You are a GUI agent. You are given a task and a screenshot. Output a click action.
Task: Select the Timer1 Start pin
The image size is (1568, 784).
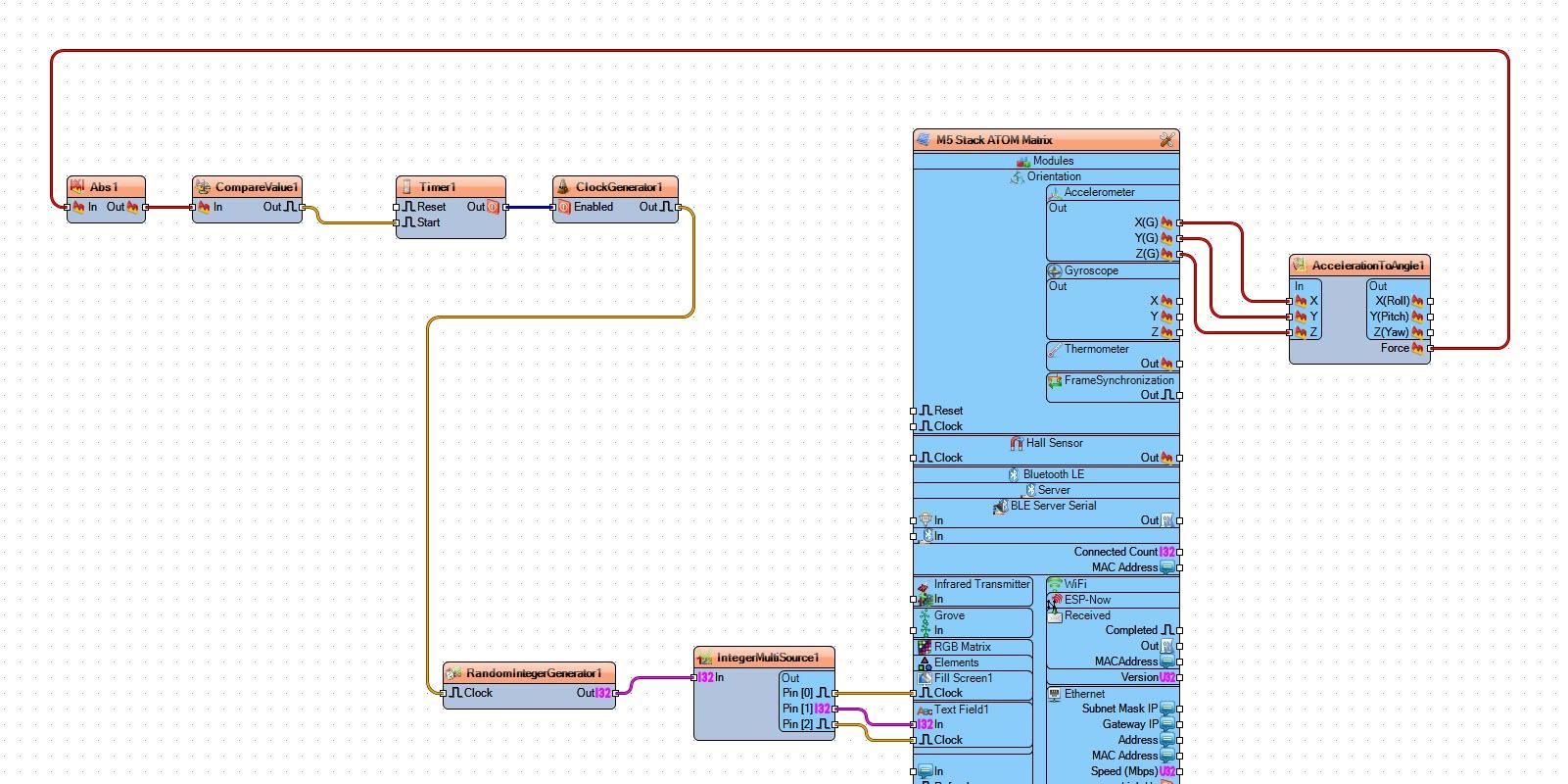[x=397, y=222]
